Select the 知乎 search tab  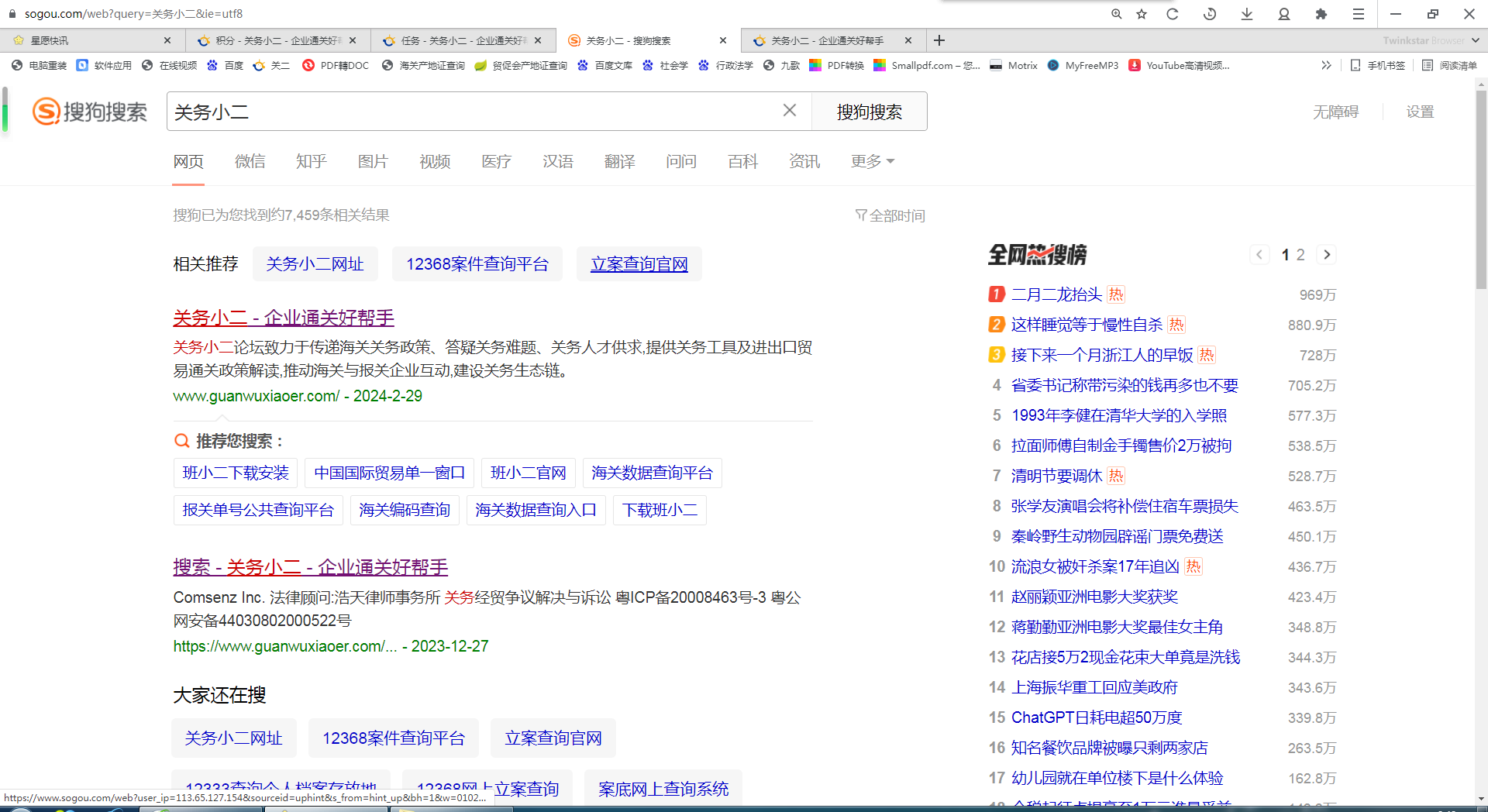point(311,161)
